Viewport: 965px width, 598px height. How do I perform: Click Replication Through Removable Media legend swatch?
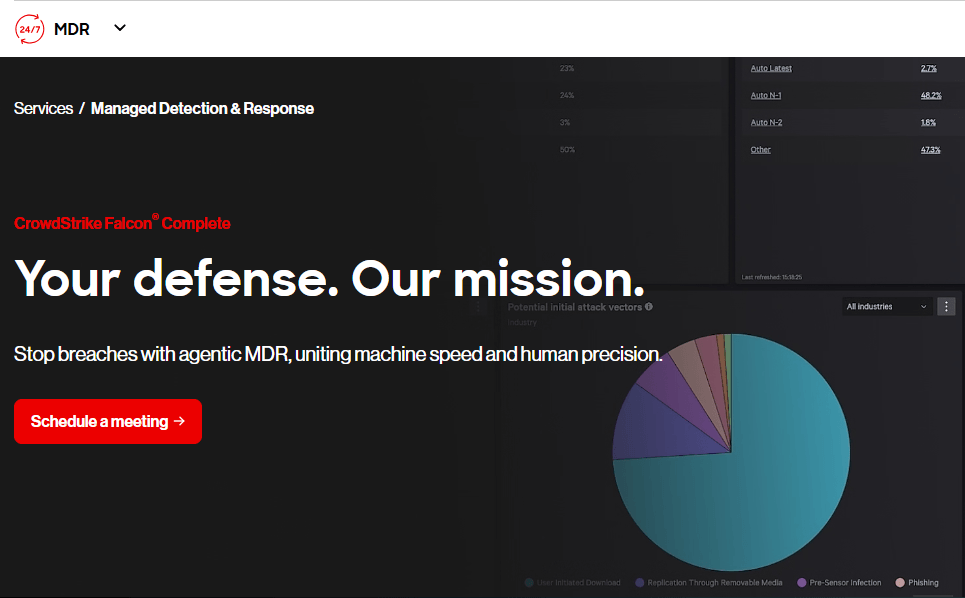point(639,583)
